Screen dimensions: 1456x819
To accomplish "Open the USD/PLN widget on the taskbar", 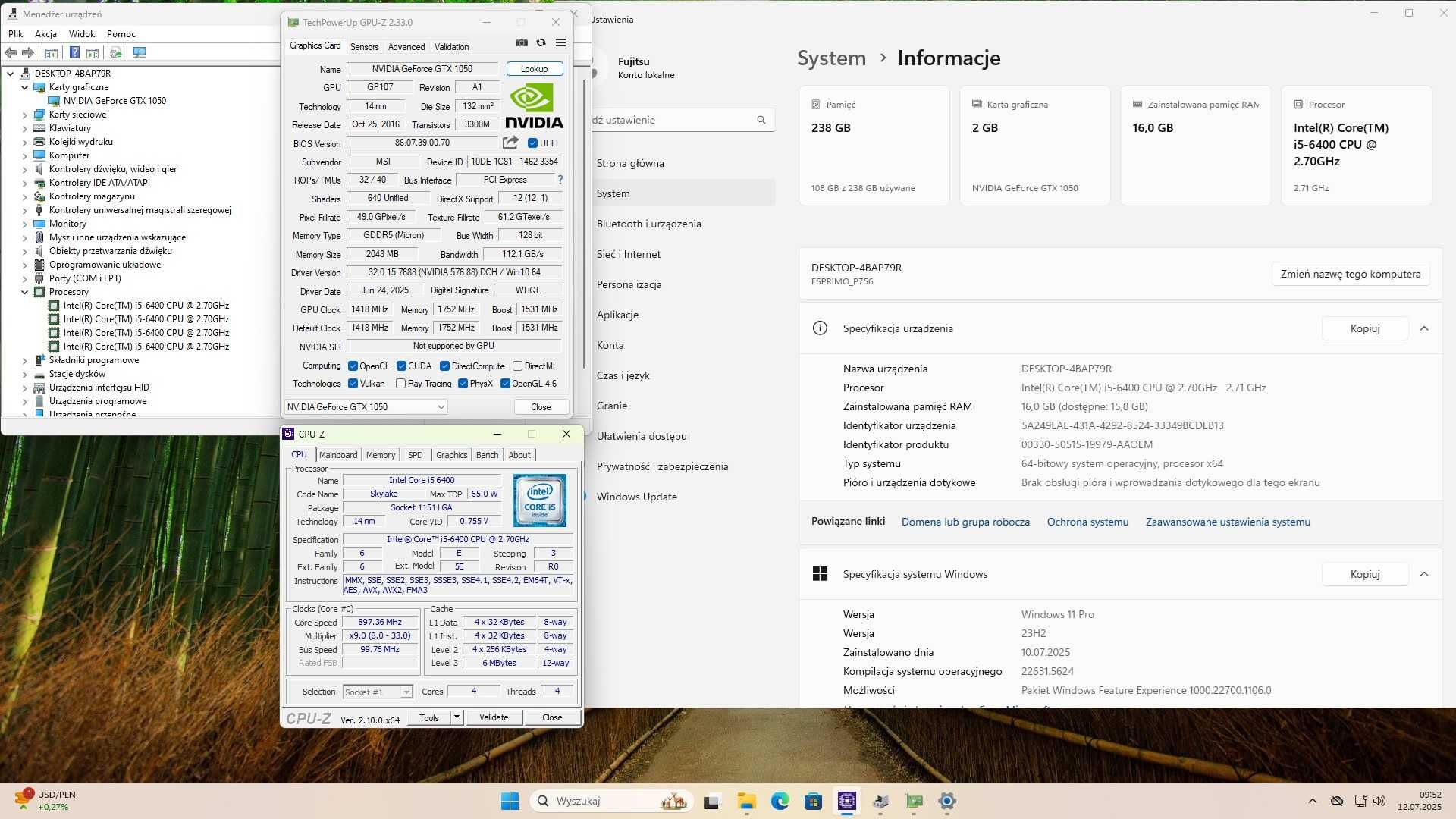I will [45, 800].
